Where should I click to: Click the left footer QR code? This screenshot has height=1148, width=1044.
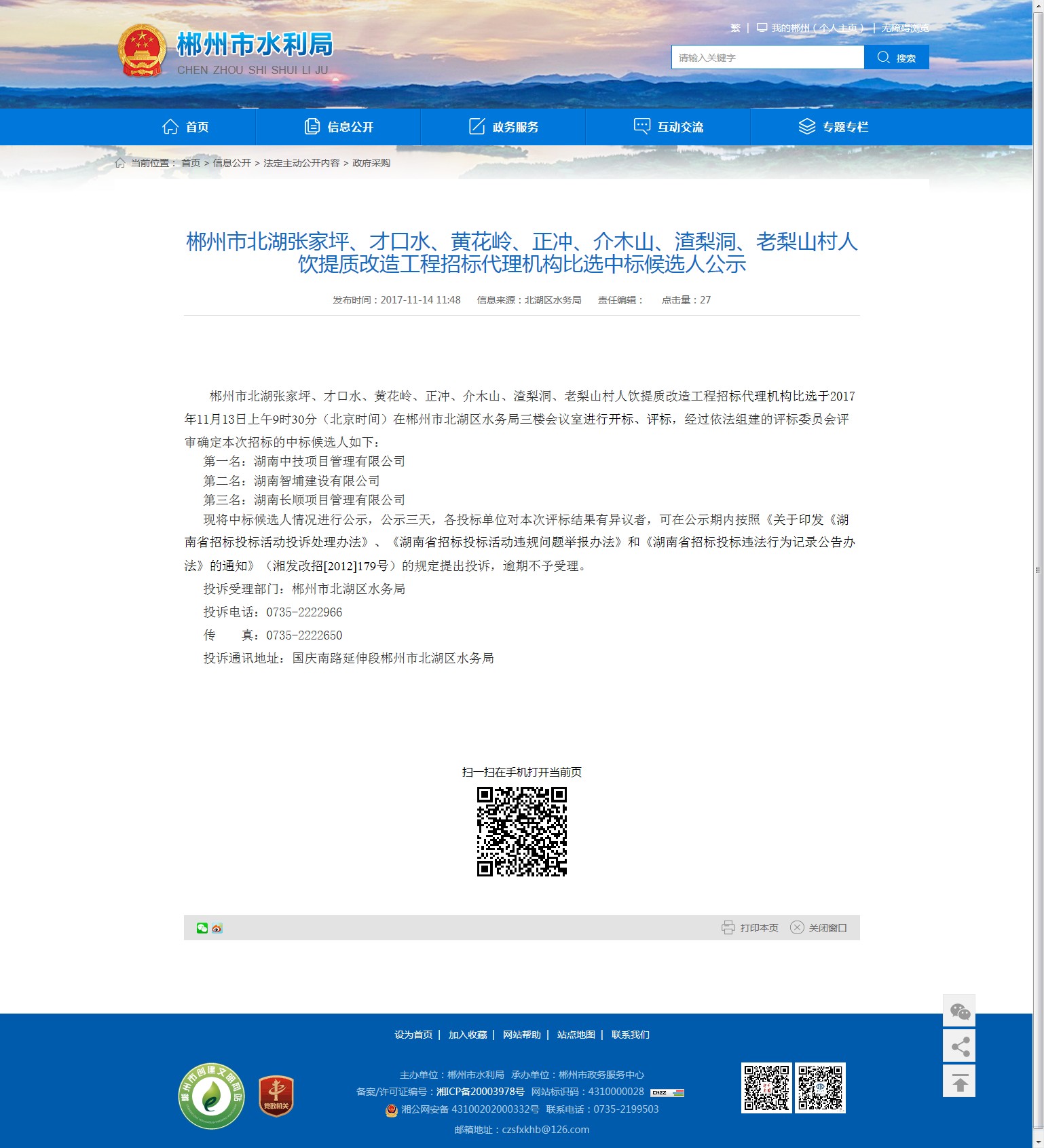(x=766, y=1088)
